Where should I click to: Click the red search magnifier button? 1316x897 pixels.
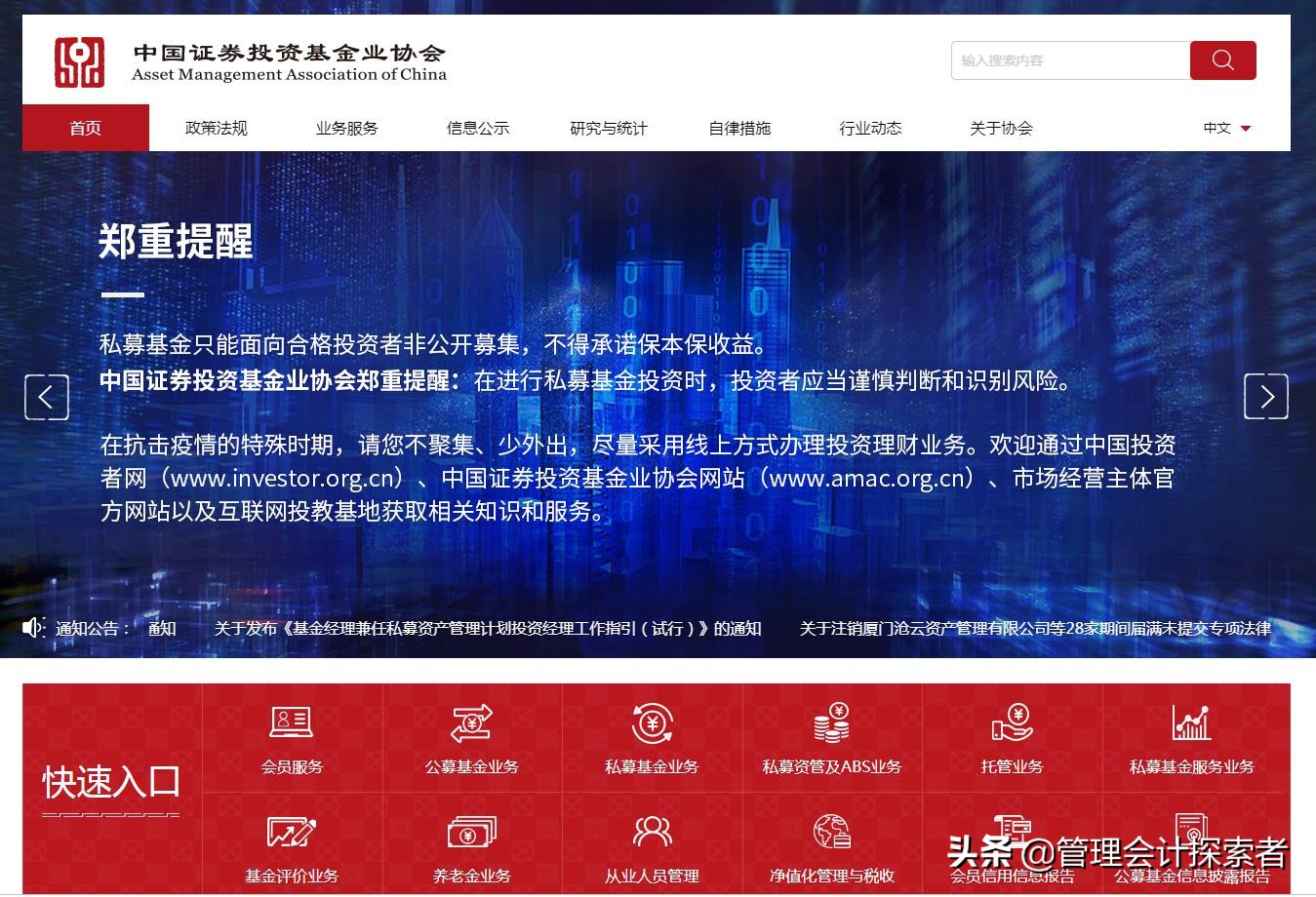[x=1222, y=59]
